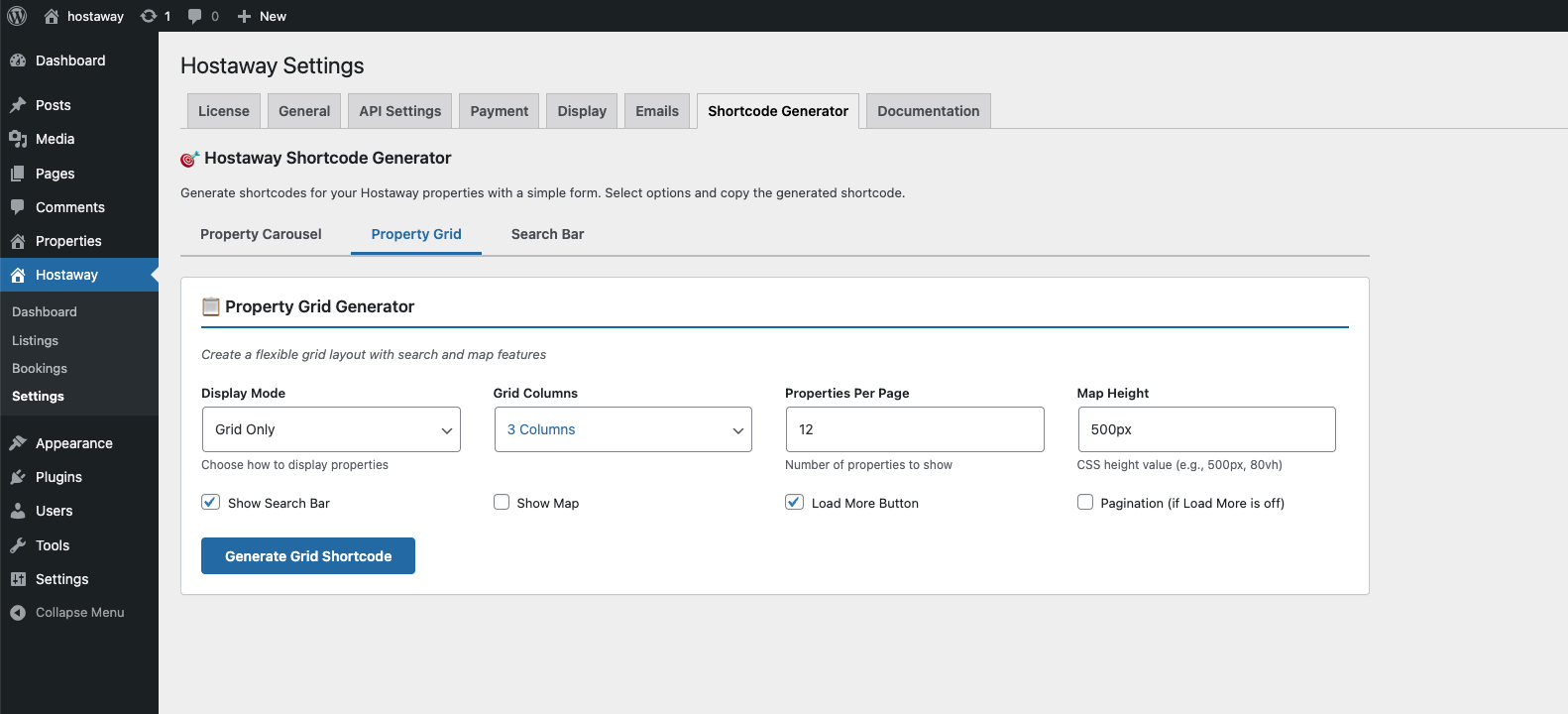This screenshot has height=714, width=1568.
Task: Click the Tools wrench icon
Action: pos(18,545)
